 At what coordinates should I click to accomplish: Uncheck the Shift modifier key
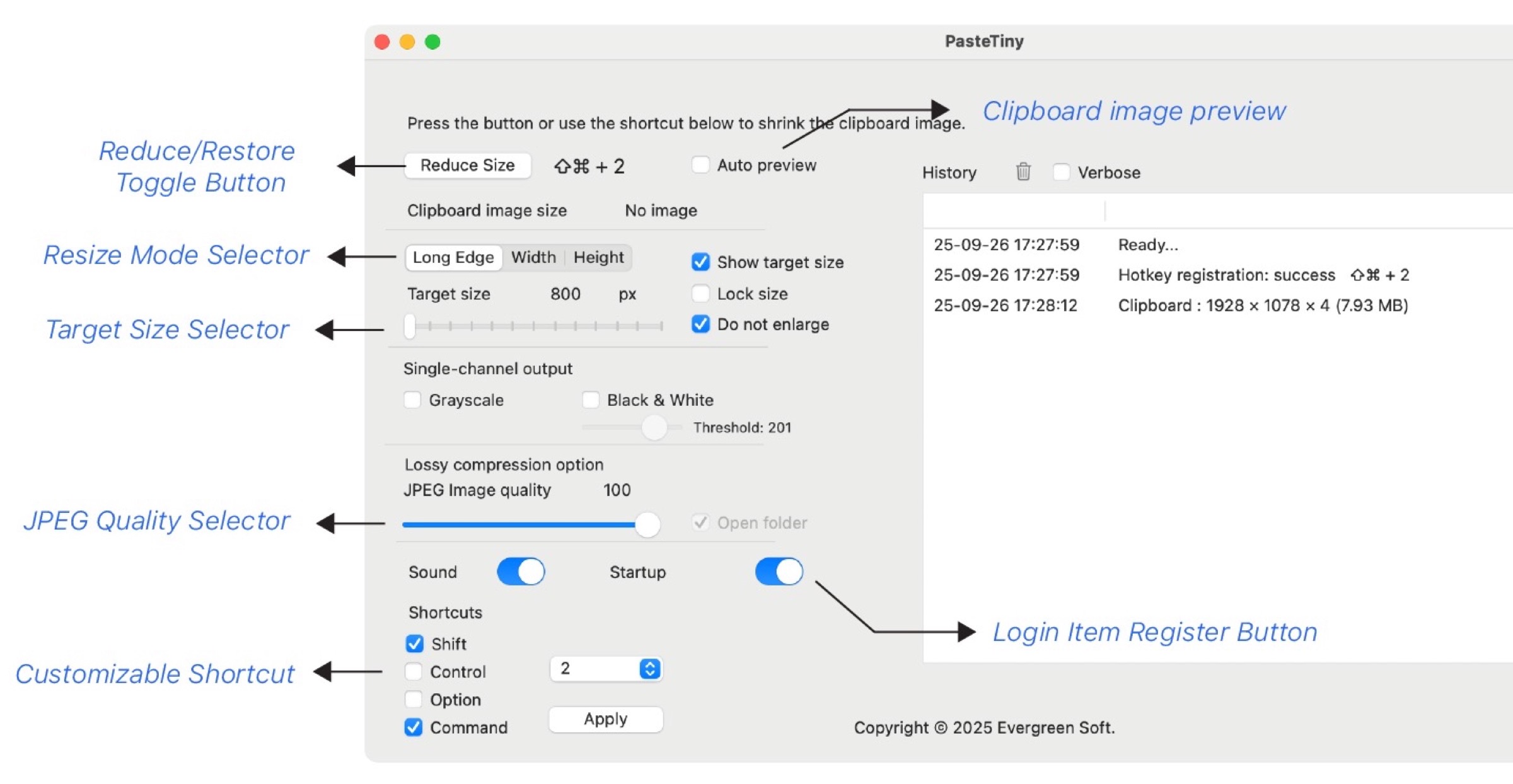pos(414,643)
